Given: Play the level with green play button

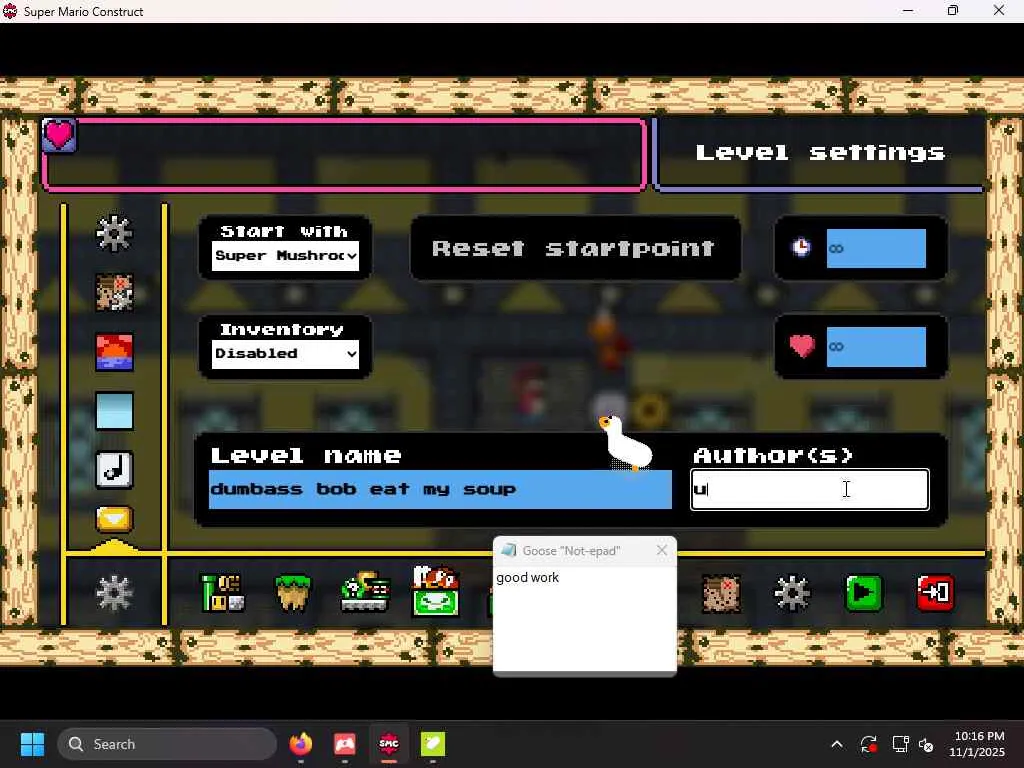Looking at the screenshot, I should click(863, 593).
